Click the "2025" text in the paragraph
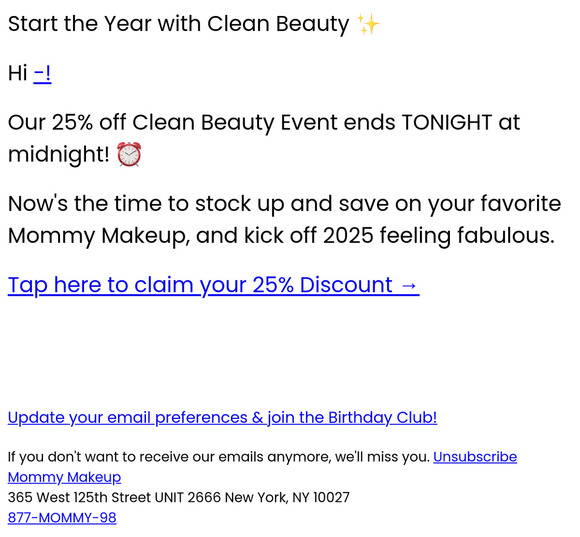 [x=348, y=236]
